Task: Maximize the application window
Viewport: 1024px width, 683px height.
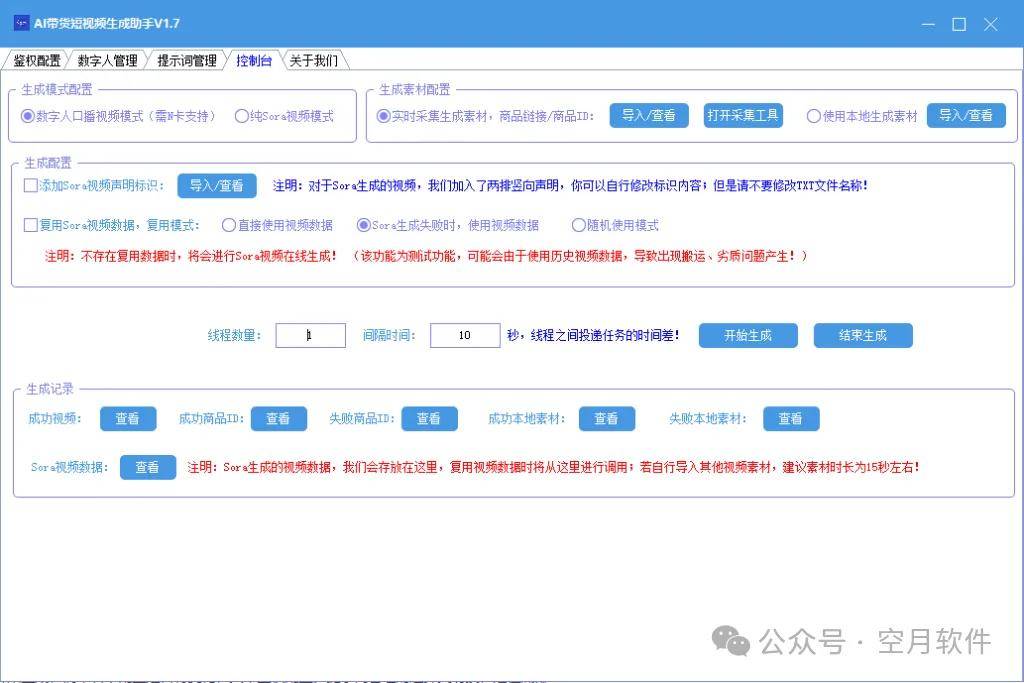Action: pos(958,24)
